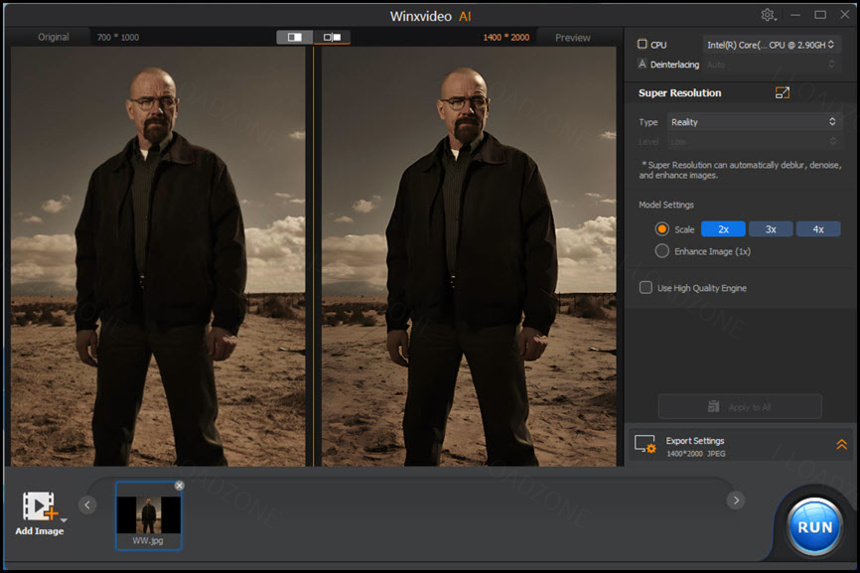The width and height of the screenshot is (860, 573).
Task: Click the upscaled preview image pane
Action: 469,256
